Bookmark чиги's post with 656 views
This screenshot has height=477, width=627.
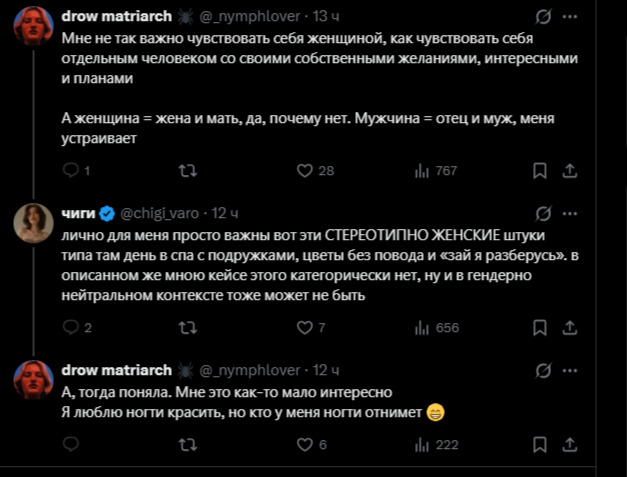tap(539, 327)
